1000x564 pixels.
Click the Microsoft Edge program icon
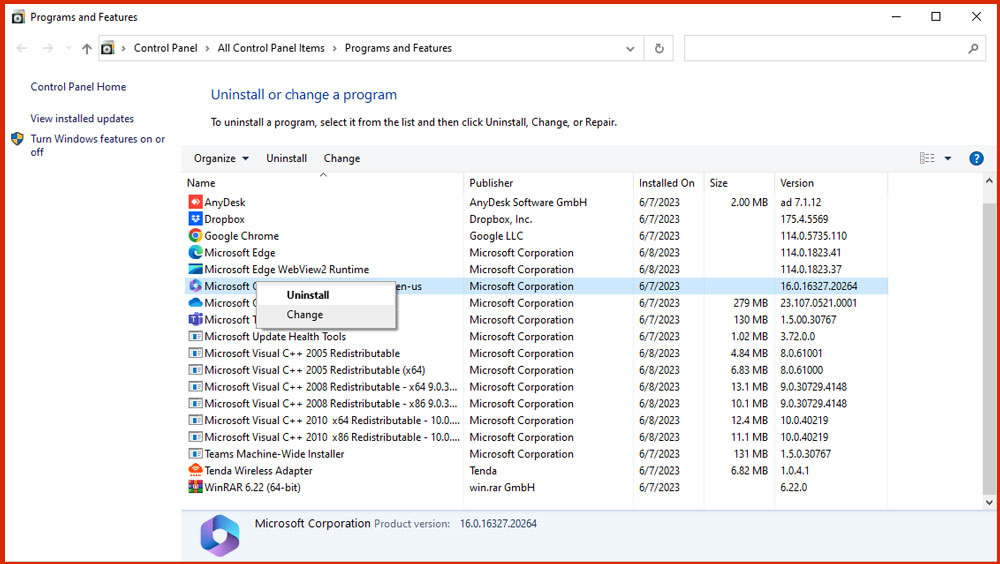click(x=195, y=253)
